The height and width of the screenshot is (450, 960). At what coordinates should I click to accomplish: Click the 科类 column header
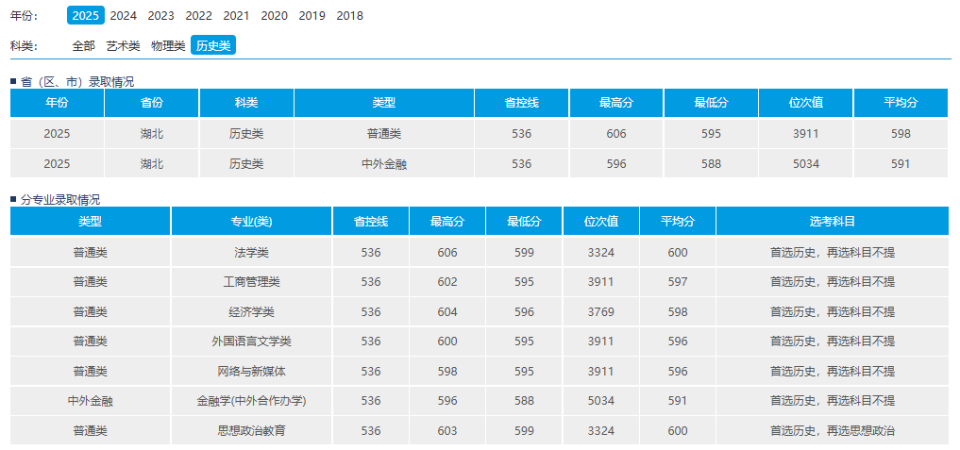[x=247, y=103]
